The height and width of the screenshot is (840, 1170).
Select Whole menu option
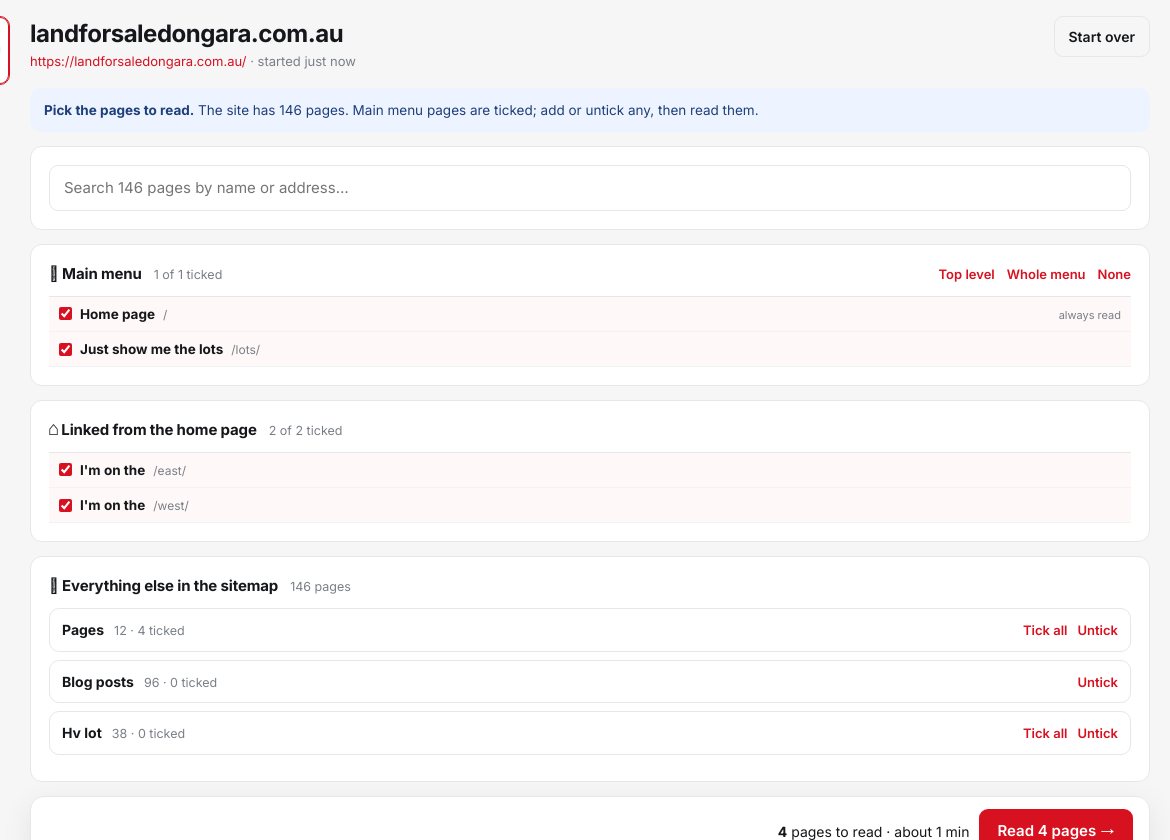click(1045, 275)
